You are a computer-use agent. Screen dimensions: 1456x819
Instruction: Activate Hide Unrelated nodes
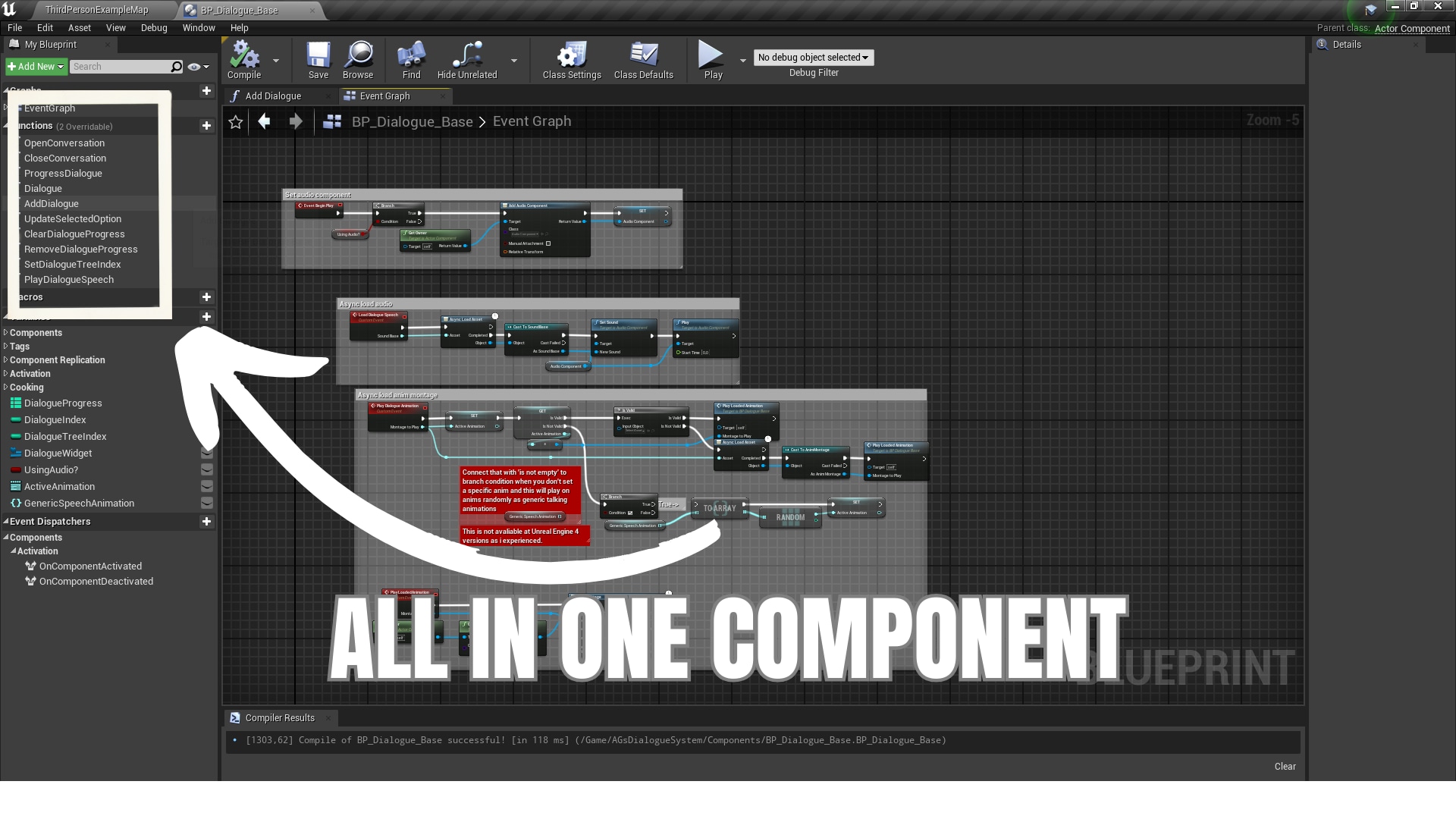(x=466, y=61)
